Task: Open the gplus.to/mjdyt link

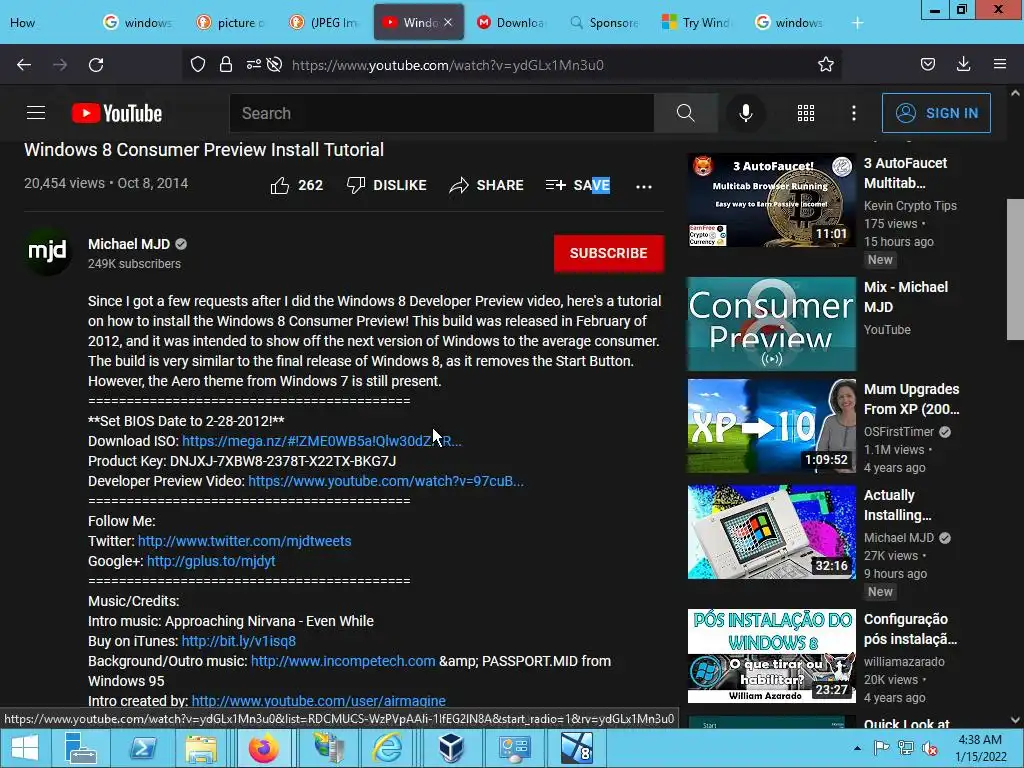Action: click(211, 561)
